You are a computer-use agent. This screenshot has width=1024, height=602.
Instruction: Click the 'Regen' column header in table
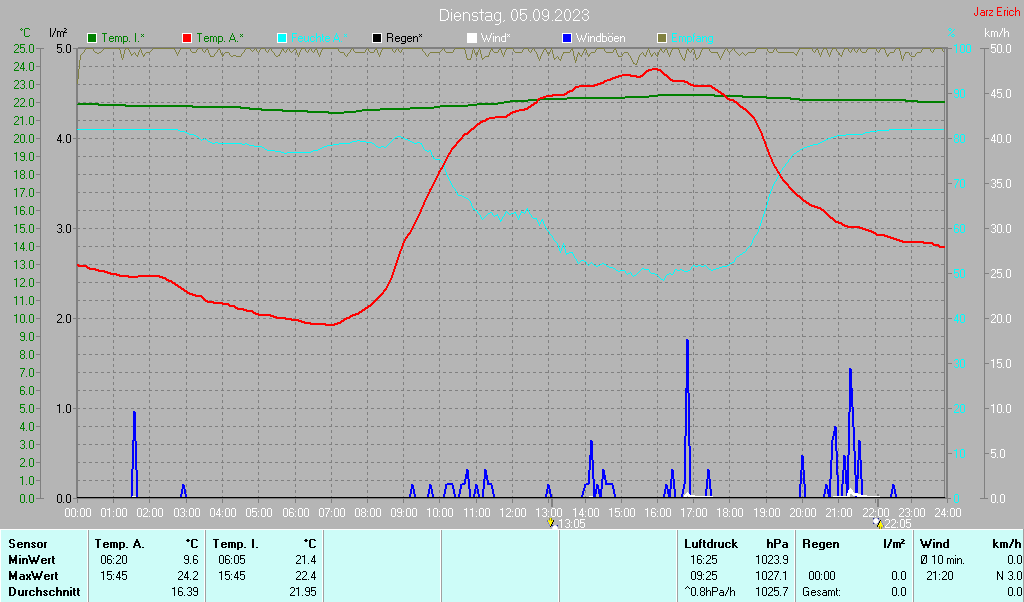(x=819, y=544)
